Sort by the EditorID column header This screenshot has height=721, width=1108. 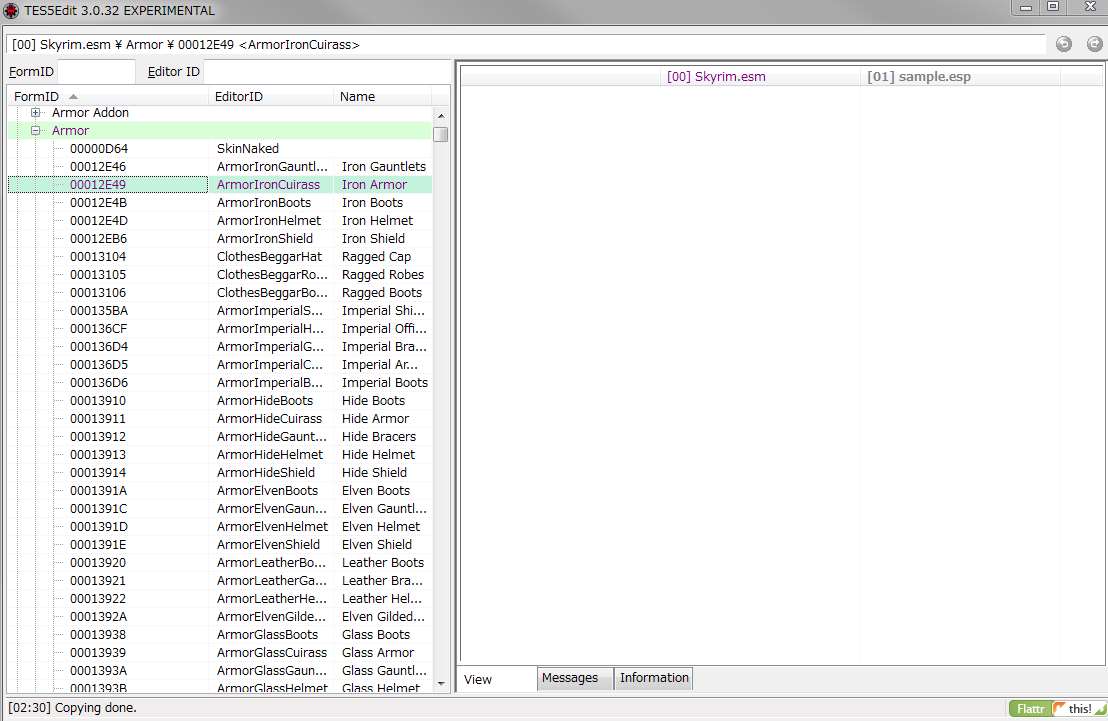click(271, 96)
